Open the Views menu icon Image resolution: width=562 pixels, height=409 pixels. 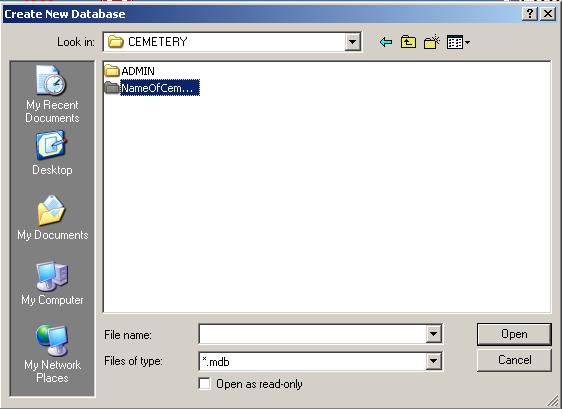[x=458, y=42]
